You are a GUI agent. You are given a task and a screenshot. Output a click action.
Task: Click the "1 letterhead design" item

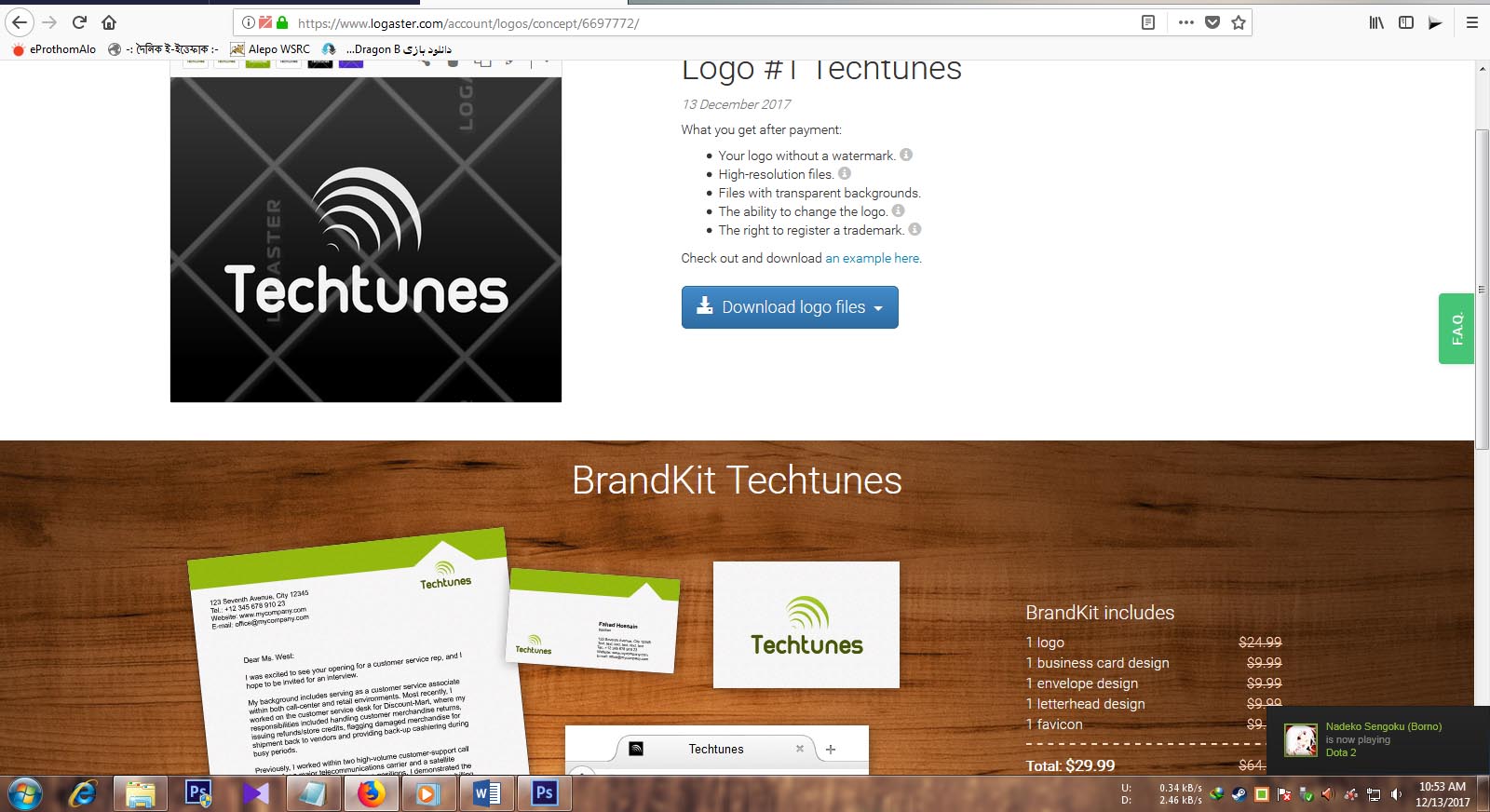pyautogui.click(x=1085, y=704)
